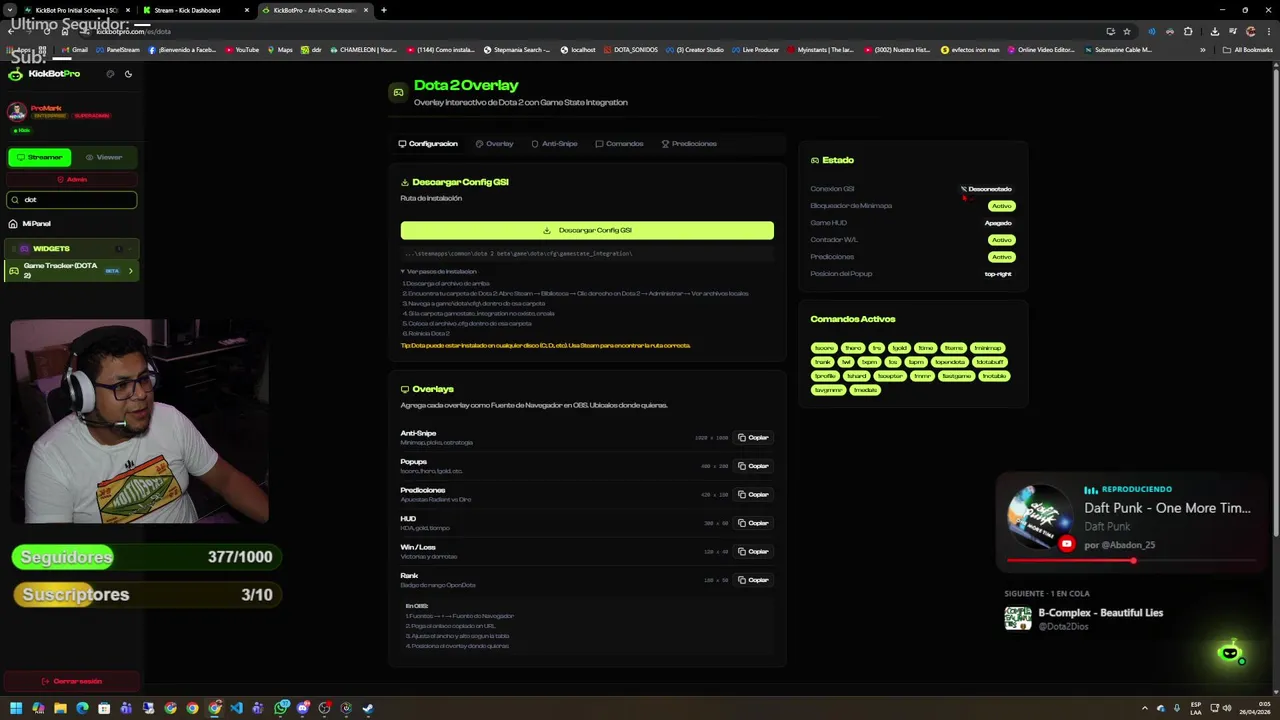Copy the Predicciones overlay link

click(753, 494)
